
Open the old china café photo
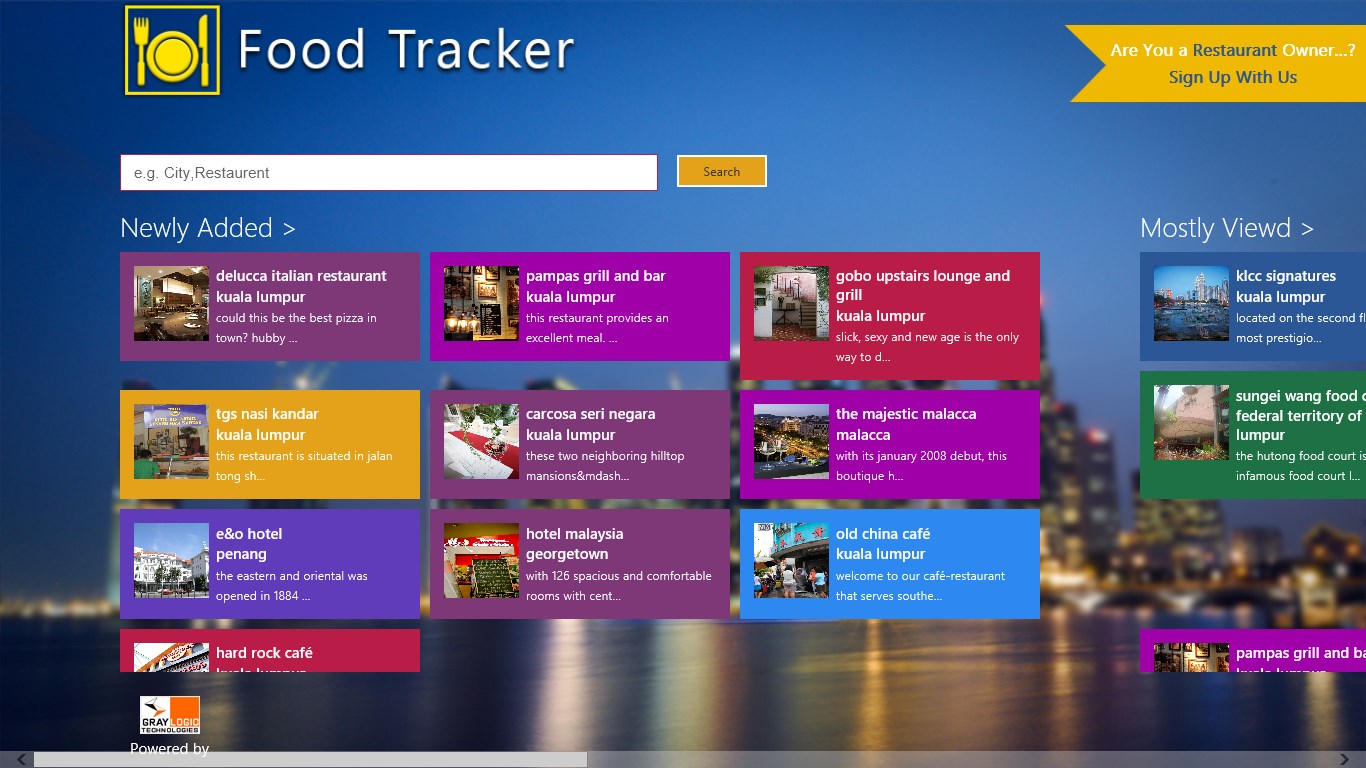point(791,561)
